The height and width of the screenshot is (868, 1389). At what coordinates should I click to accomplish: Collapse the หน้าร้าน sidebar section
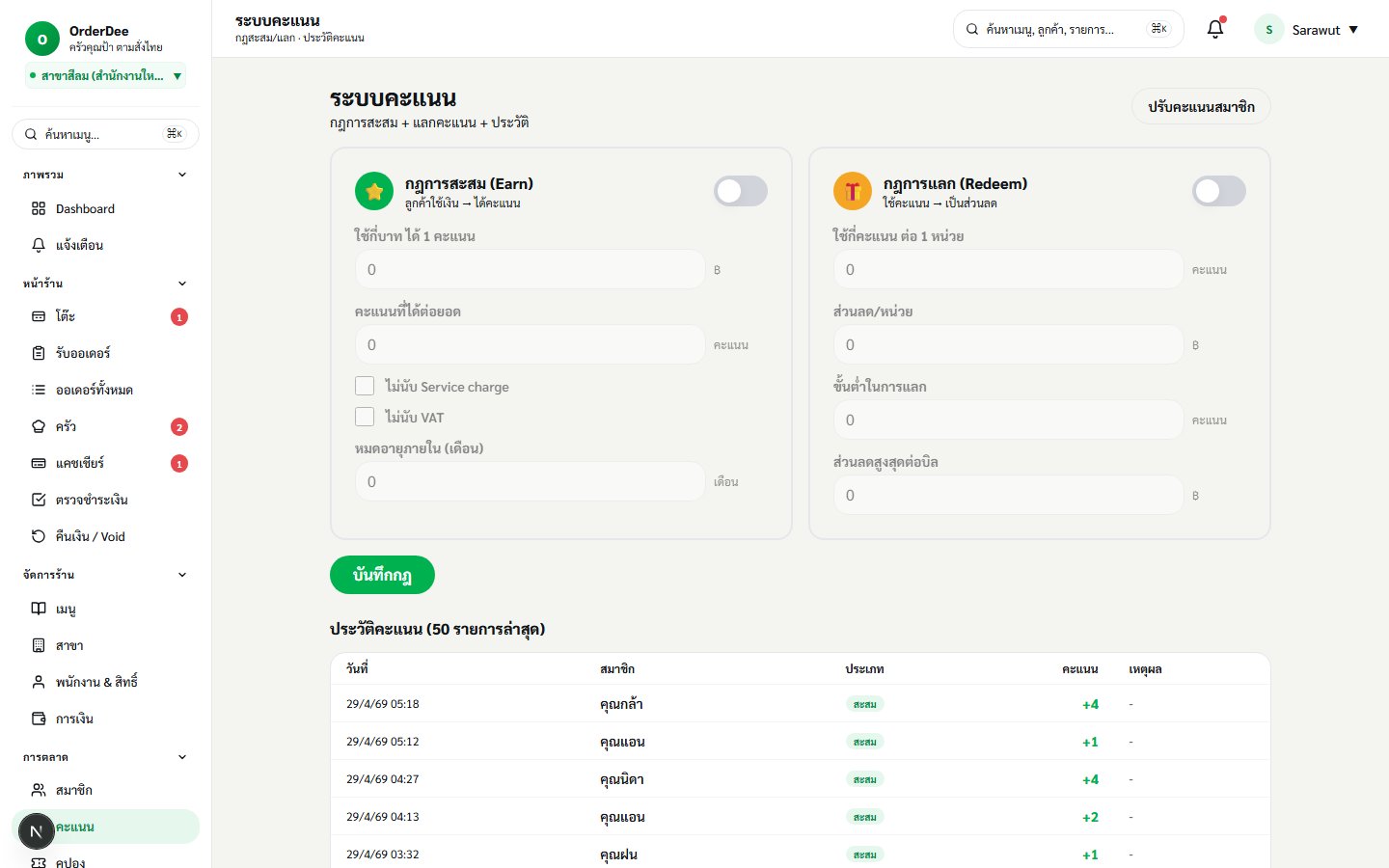(182, 284)
